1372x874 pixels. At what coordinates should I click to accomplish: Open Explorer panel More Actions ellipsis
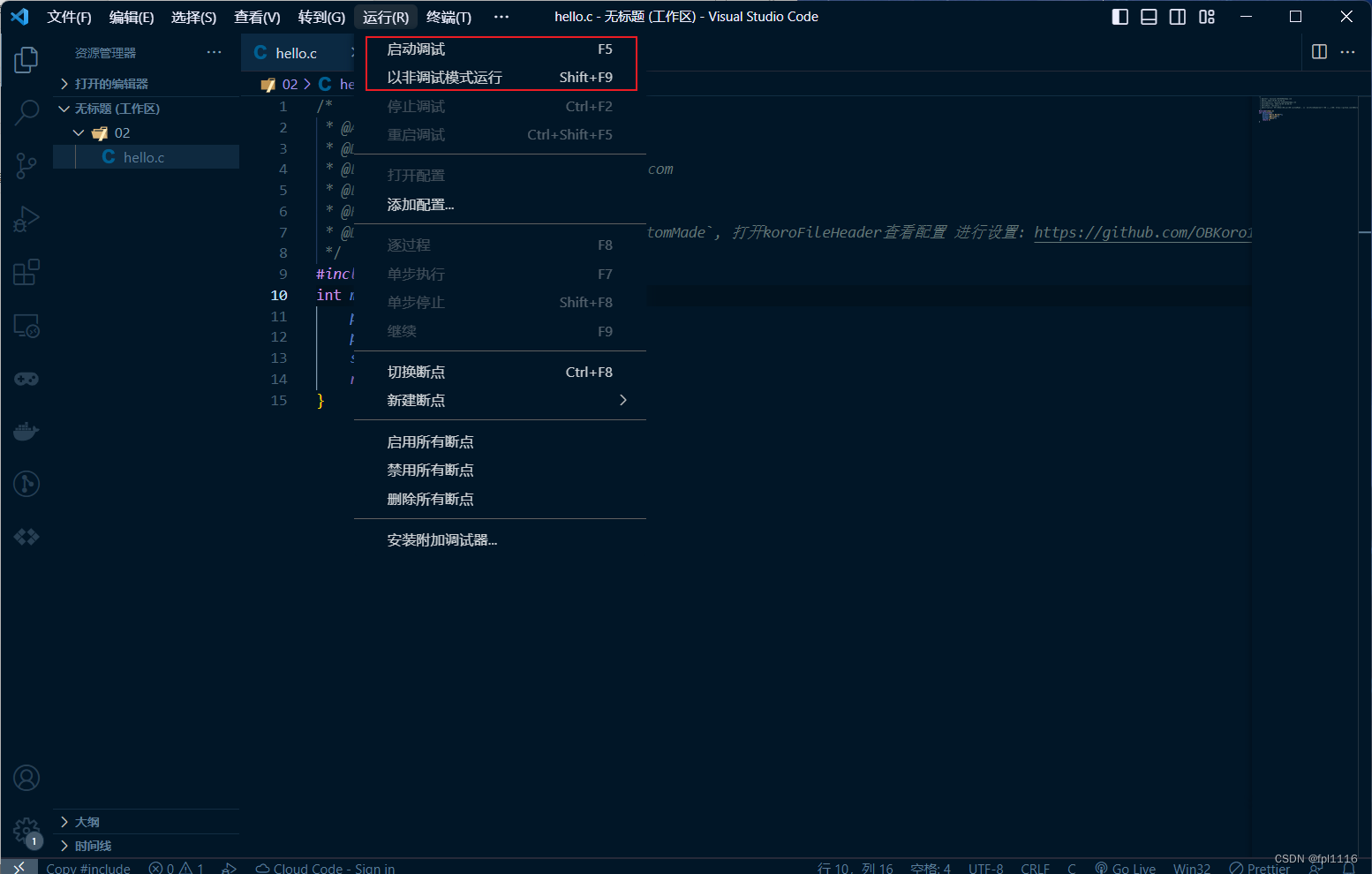[215, 52]
